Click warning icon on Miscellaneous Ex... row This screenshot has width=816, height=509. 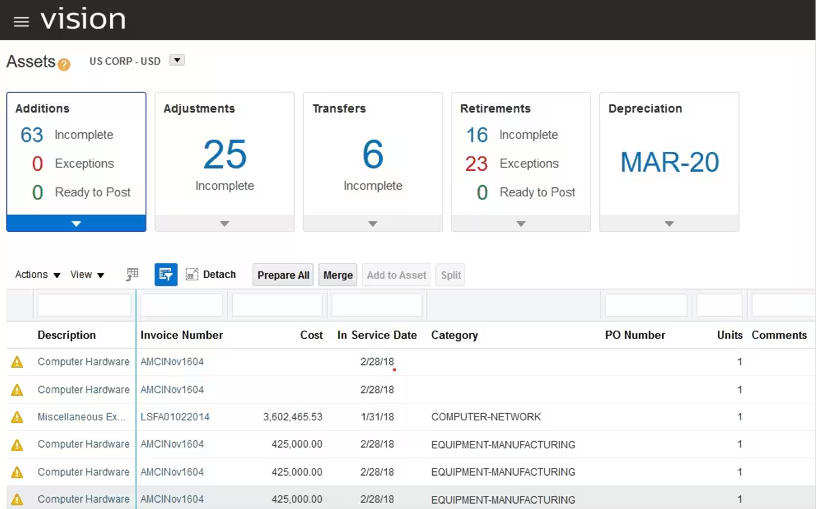pyautogui.click(x=17, y=417)
